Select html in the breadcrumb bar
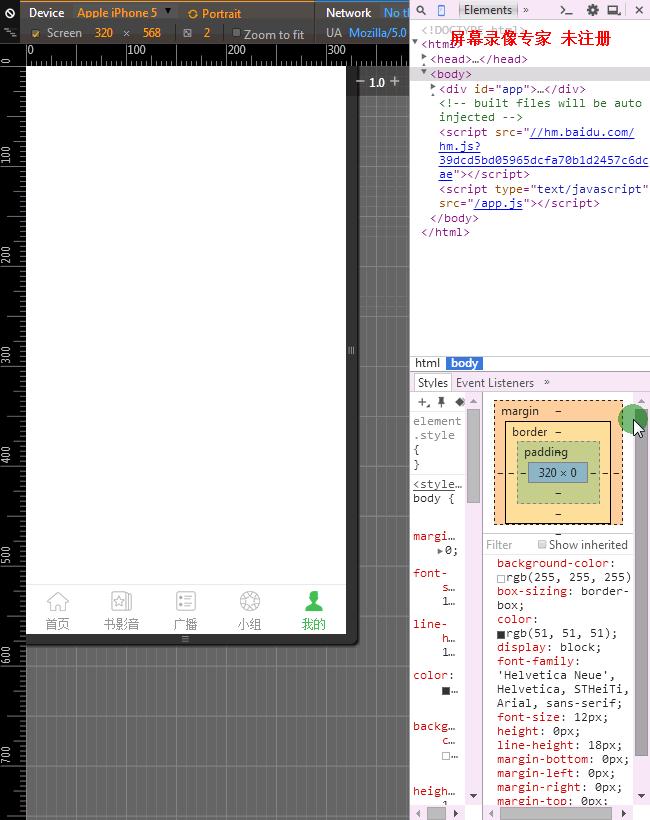This screenshot has width=650, height=820. coord(427,363)
